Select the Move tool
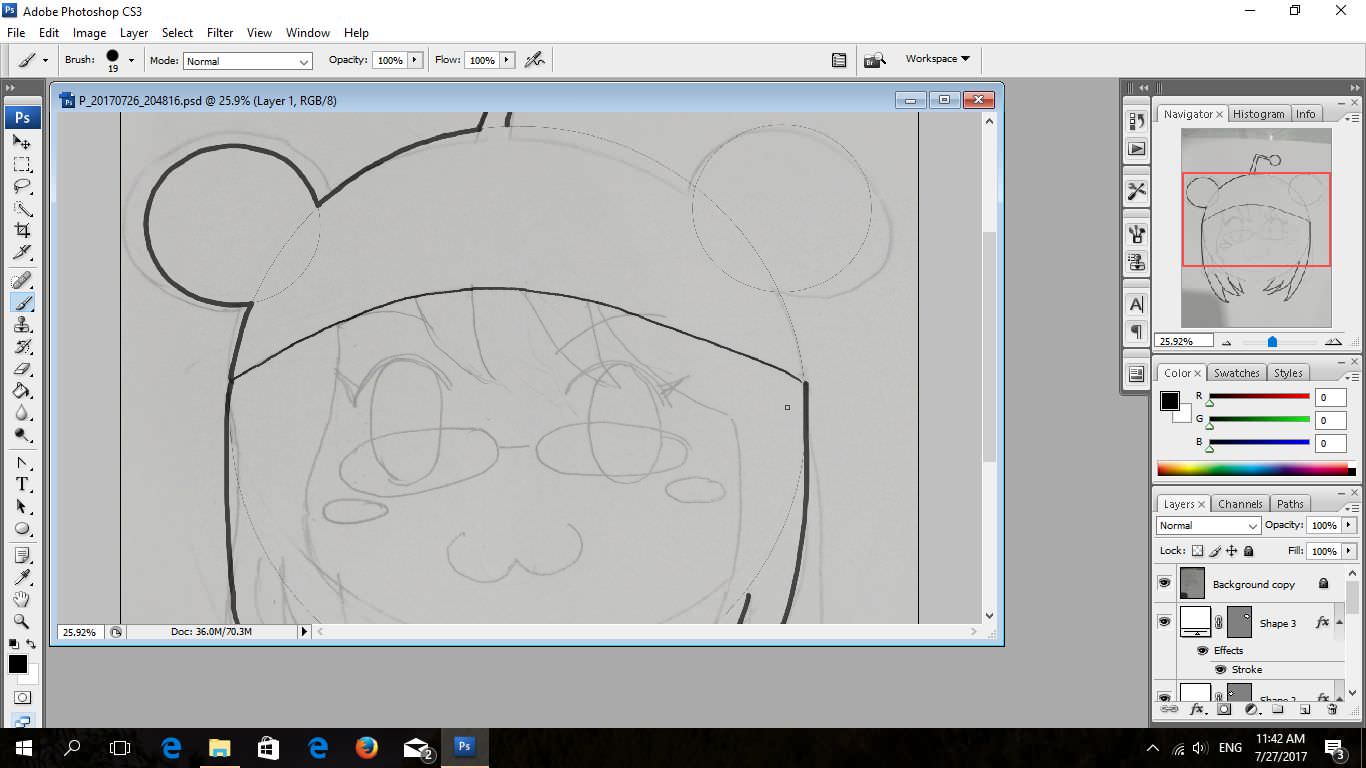 (x=22, y=143)
